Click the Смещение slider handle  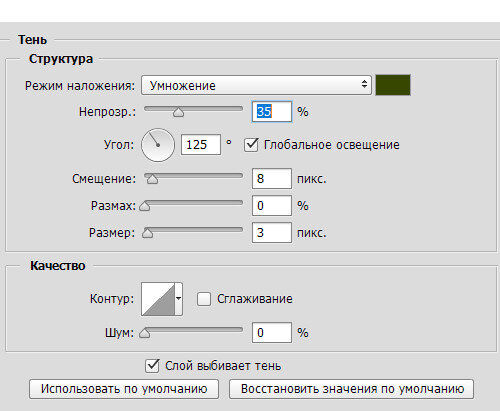point(152,179)
